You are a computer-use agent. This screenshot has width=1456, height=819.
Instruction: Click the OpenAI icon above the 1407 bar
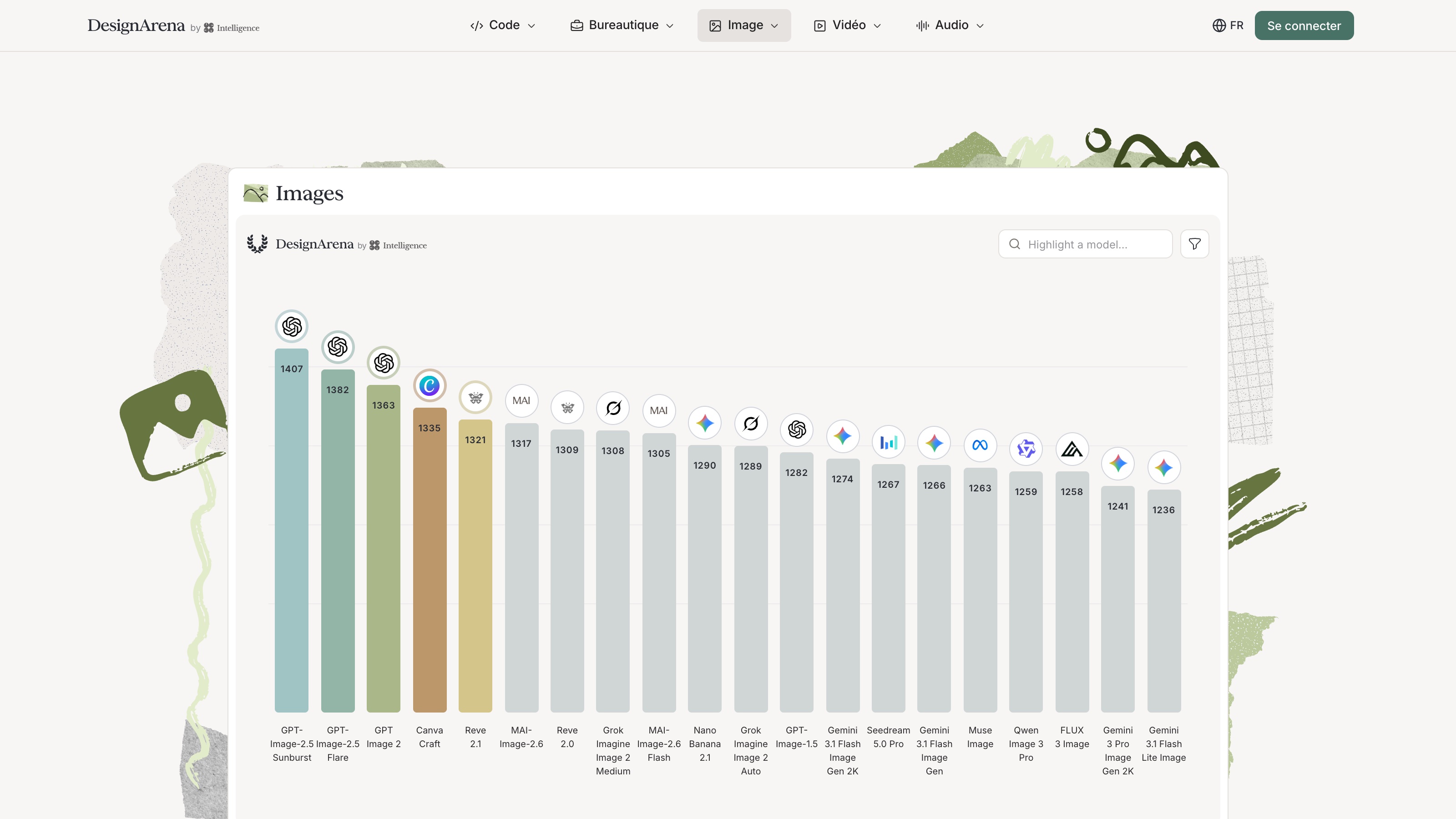coord(292,326)
